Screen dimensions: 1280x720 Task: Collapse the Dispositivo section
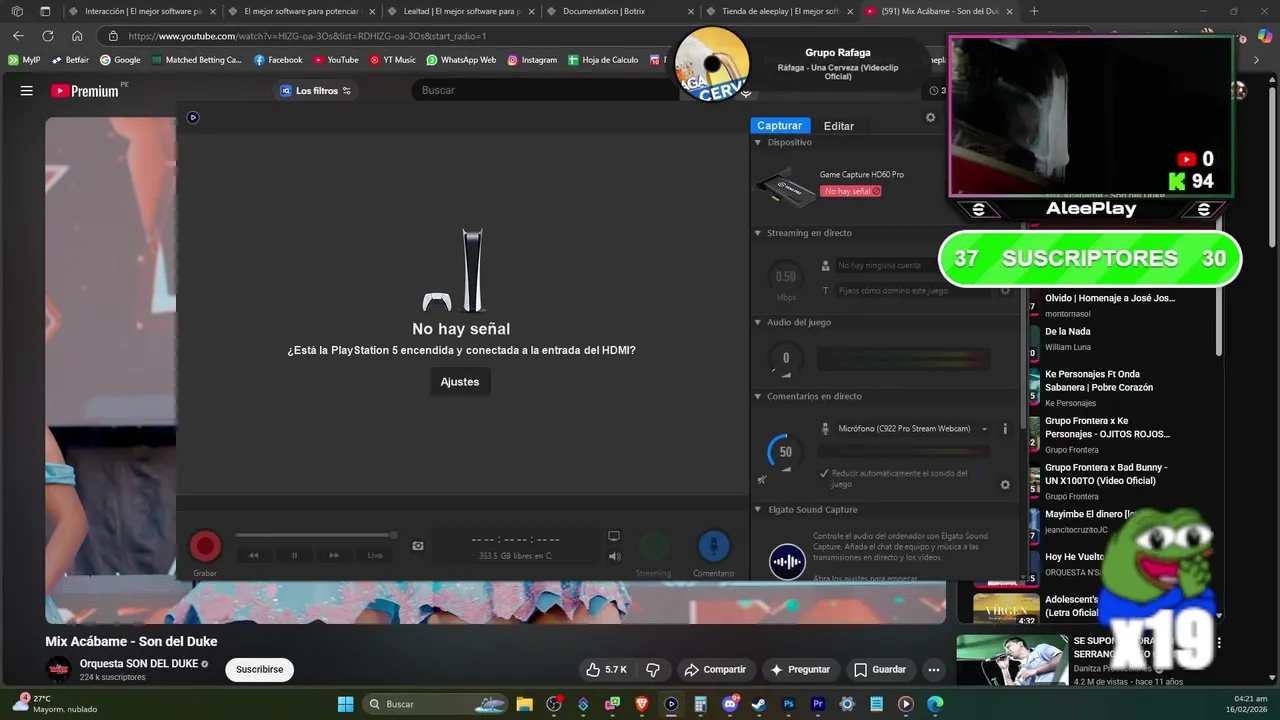click(x=757, y=143)
